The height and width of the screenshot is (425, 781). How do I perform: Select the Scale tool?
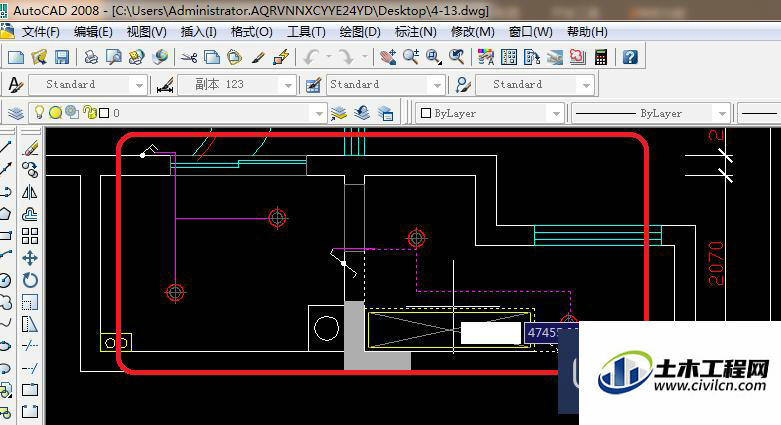(30, 302)
